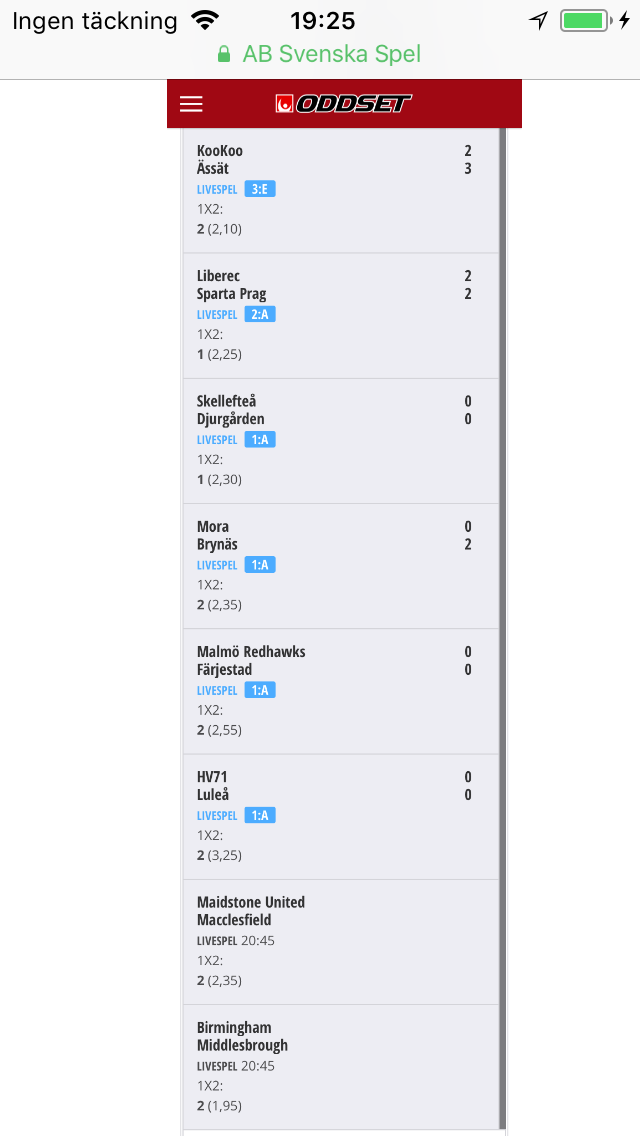Screen dimensions: 640x1136
Task: Open the Maidstone United vs Macclesfield match
Action: pyautogui.click(x=341, y=942)
